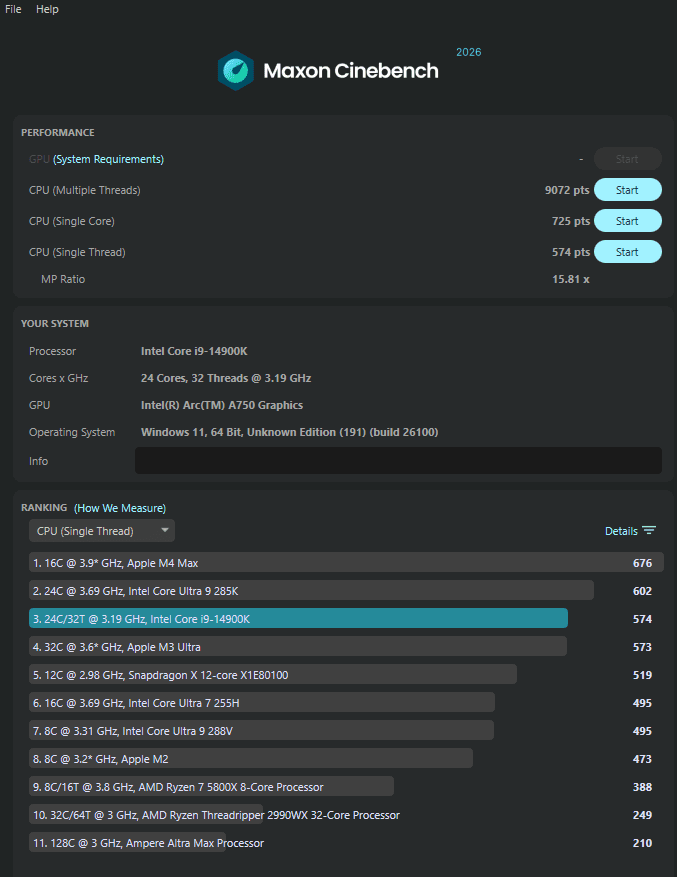Start the CPU Single Core benchmark
This screenshot has height=877, width=677.
click(627, 221)
